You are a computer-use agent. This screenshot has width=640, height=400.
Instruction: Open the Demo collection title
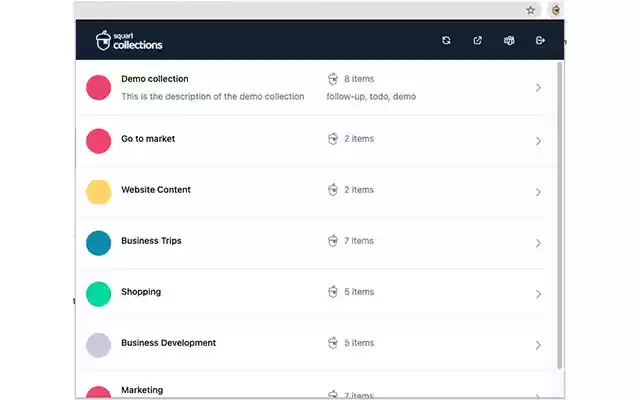click(x=155, y=79)
